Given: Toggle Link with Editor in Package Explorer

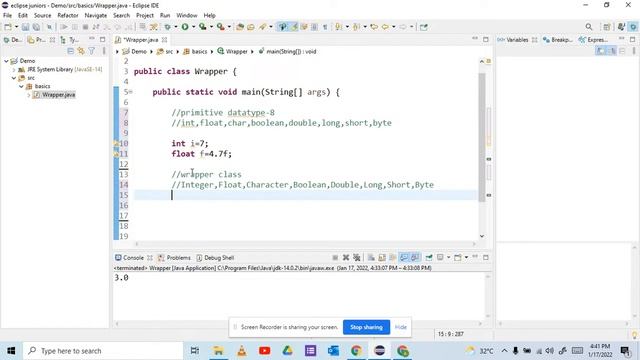Looking at the screenshot, I should (81, 51).
